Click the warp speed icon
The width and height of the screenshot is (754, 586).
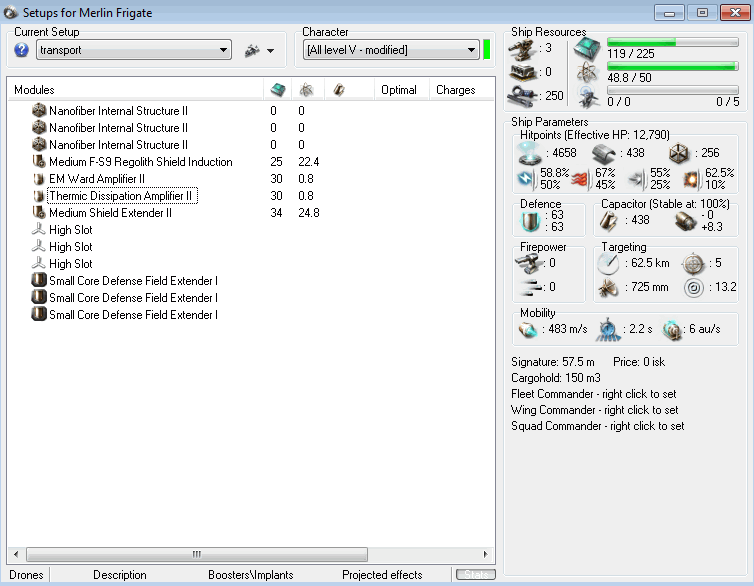672,330
